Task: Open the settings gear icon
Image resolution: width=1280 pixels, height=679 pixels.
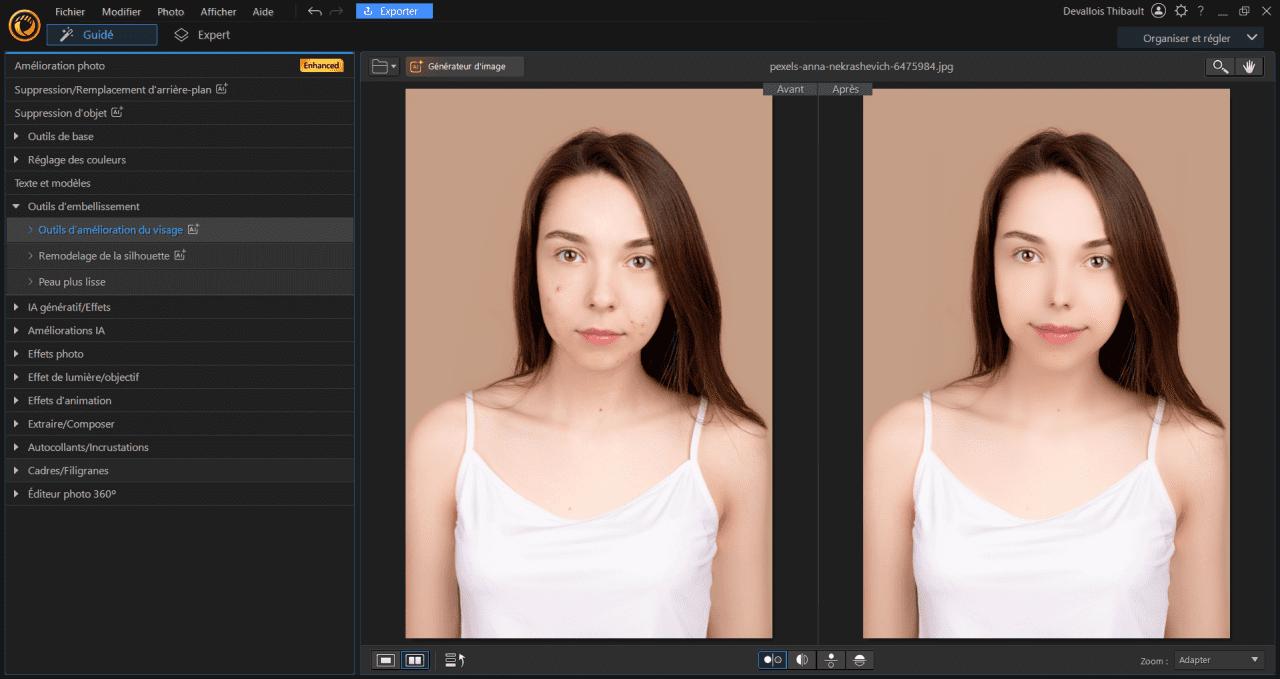Action: (x=1180, y=11)
